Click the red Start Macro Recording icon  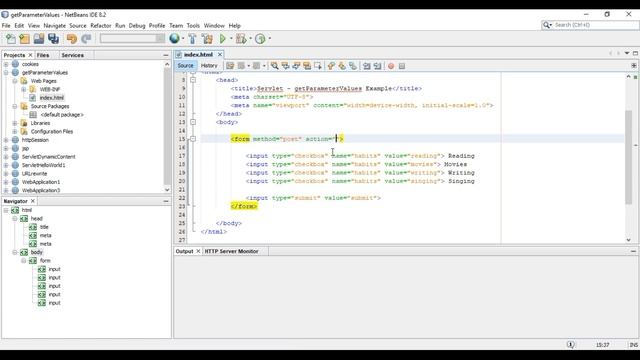click(x=391, y=66)
